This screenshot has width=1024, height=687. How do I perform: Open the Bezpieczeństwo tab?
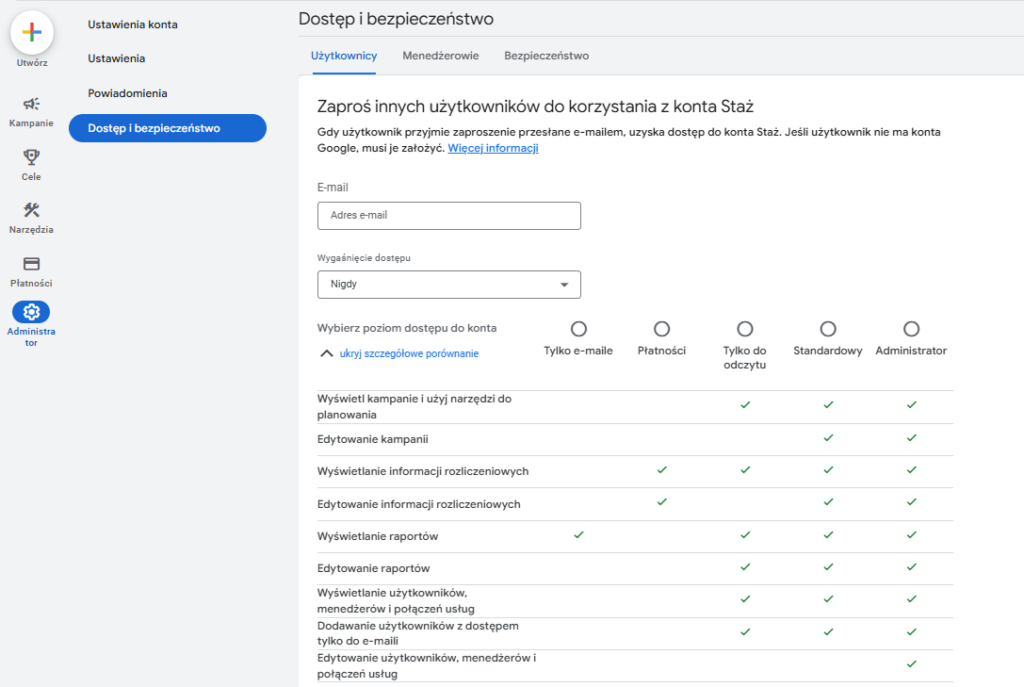pos(546,56)
